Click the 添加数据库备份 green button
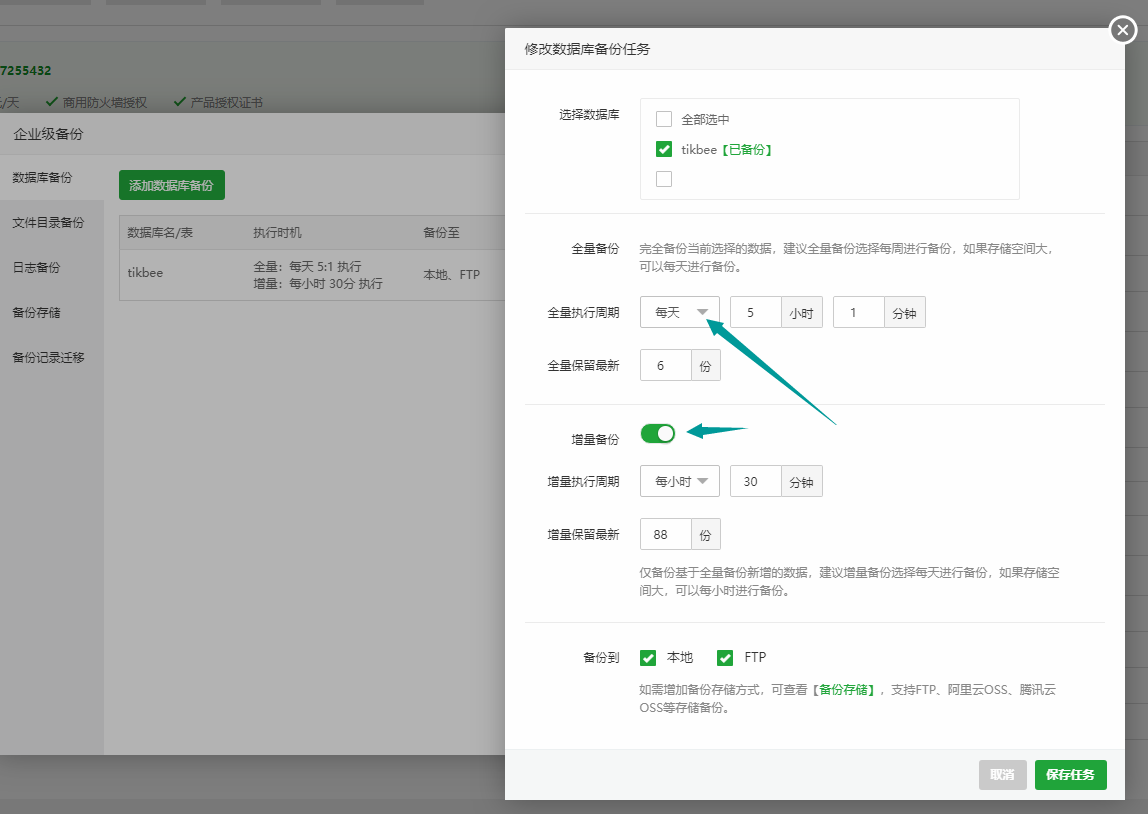This screenshot has width=1148, height=814. tap(171, 185)
